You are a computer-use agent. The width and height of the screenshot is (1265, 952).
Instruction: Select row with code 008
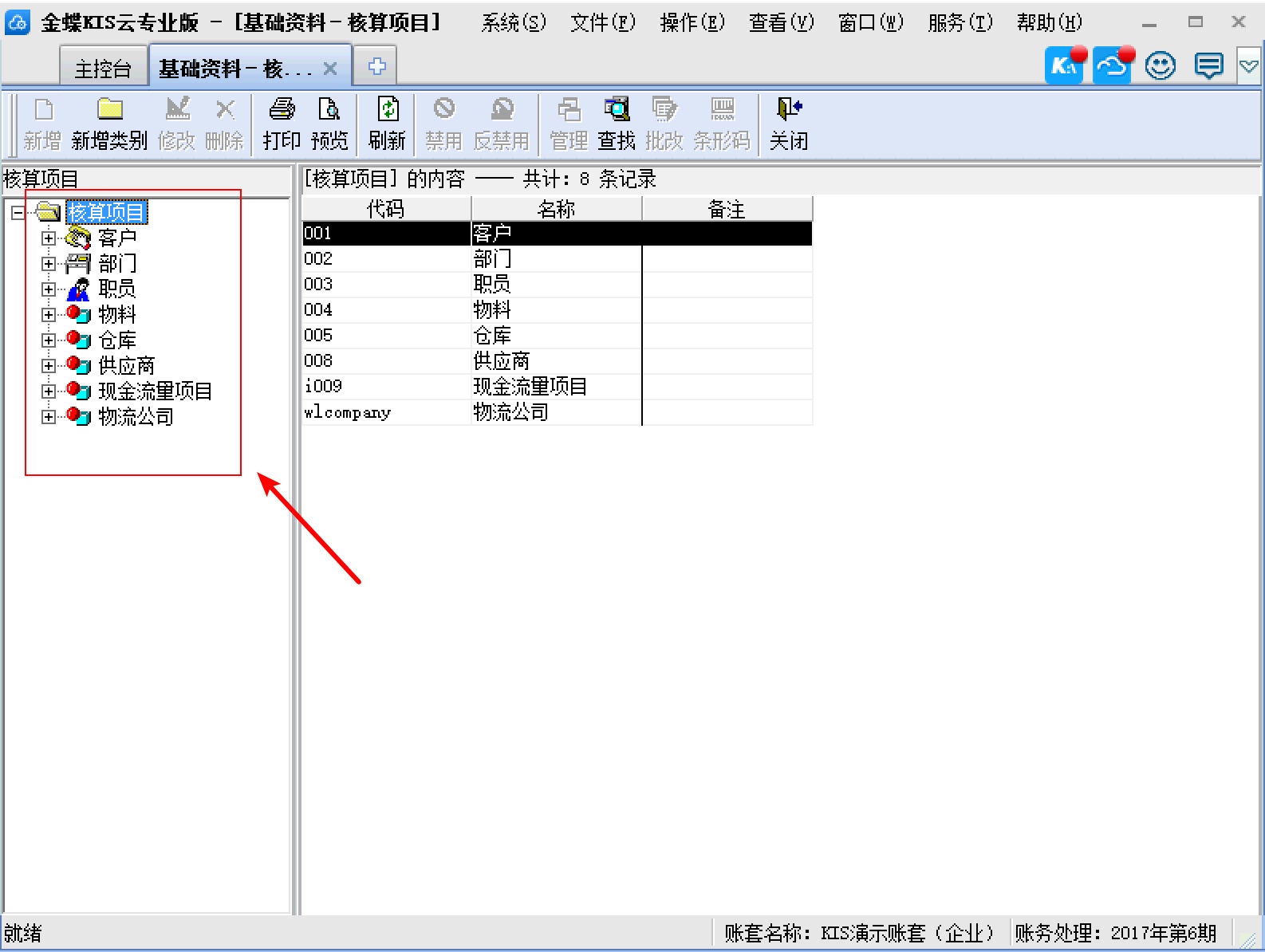(x=557, y=361)
